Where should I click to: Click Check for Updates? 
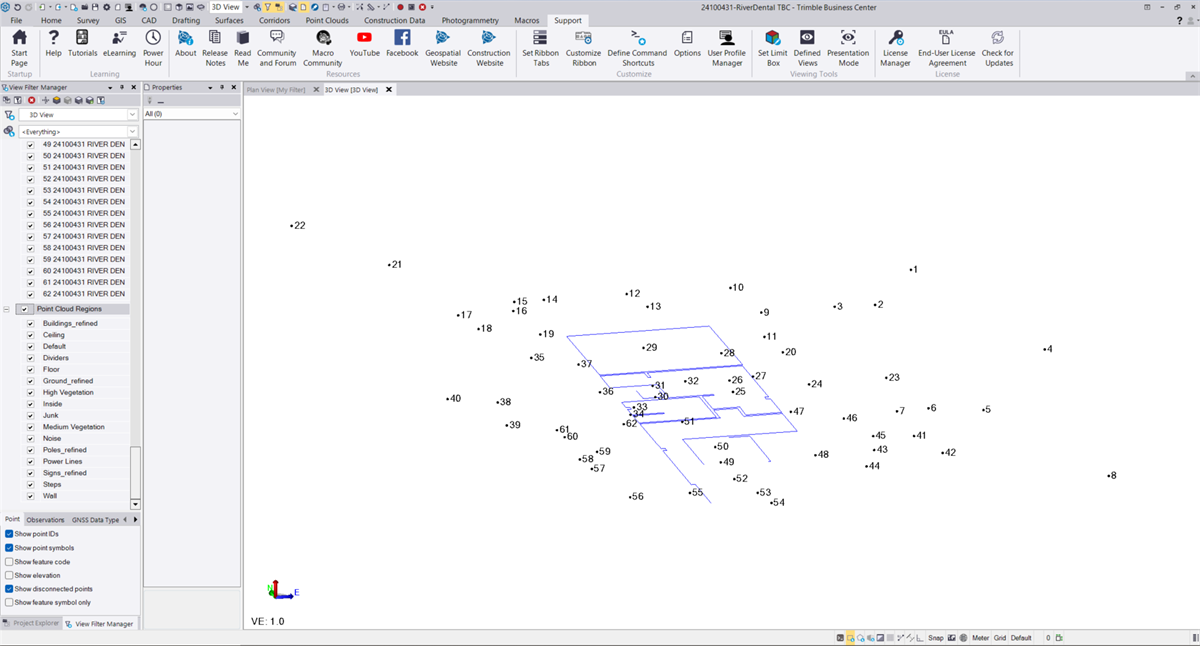[997, 48]
